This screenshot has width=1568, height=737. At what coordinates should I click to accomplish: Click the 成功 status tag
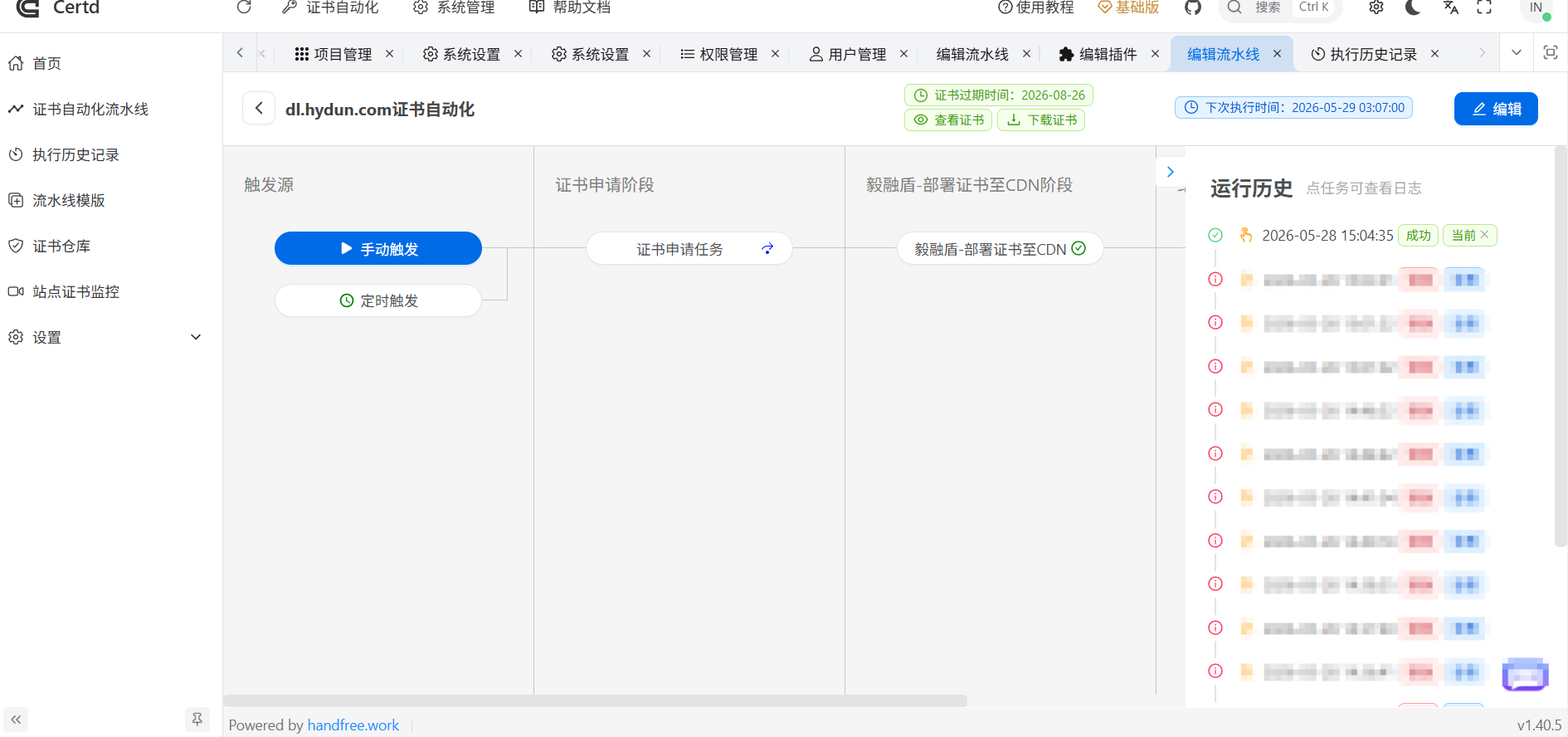click(1419, 236)
